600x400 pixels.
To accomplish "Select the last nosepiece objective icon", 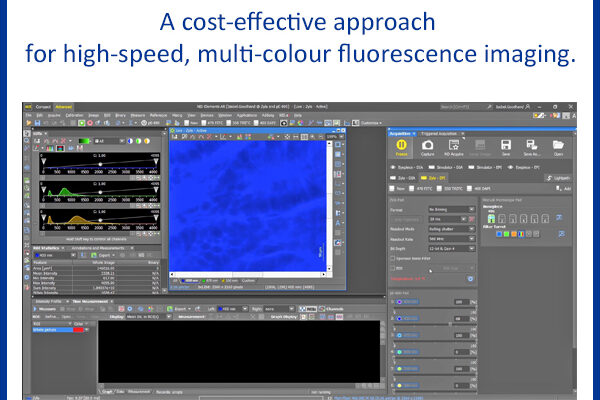I will (x=545, y=218).
